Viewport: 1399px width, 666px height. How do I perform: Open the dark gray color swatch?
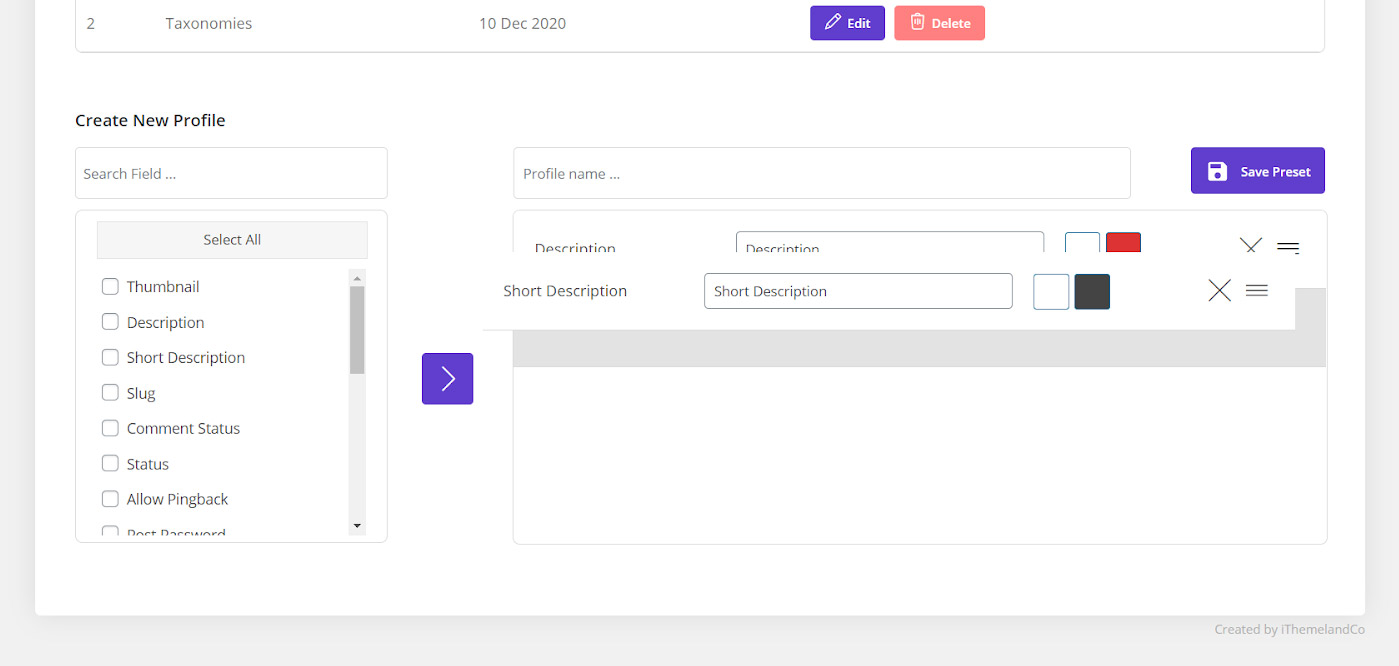(x=1092, y=292)
